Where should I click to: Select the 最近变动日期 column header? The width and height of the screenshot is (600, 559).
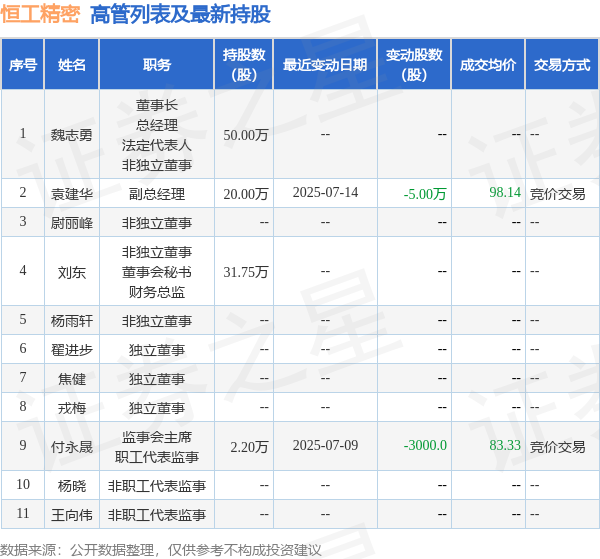tap(325, 65)
